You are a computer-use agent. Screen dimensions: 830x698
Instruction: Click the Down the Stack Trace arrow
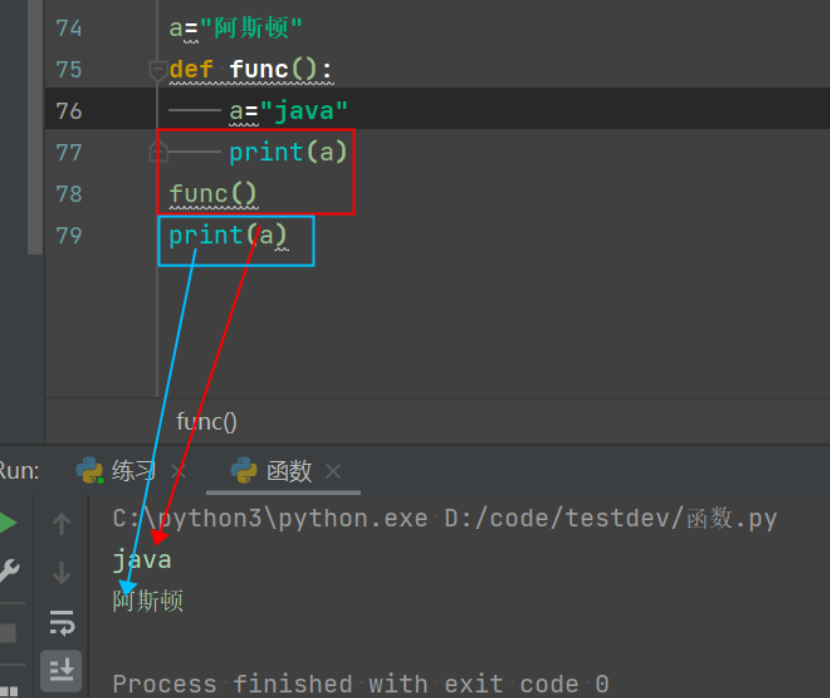pos(62,573)
